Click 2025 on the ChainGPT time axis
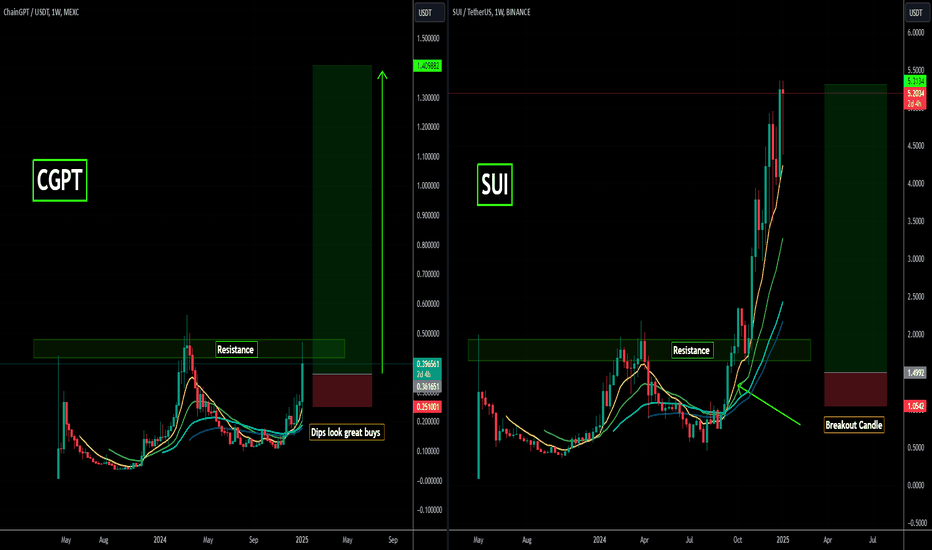The width and height of the screenshot is (932, 550). pyautogui.click(x=302, y=540)
